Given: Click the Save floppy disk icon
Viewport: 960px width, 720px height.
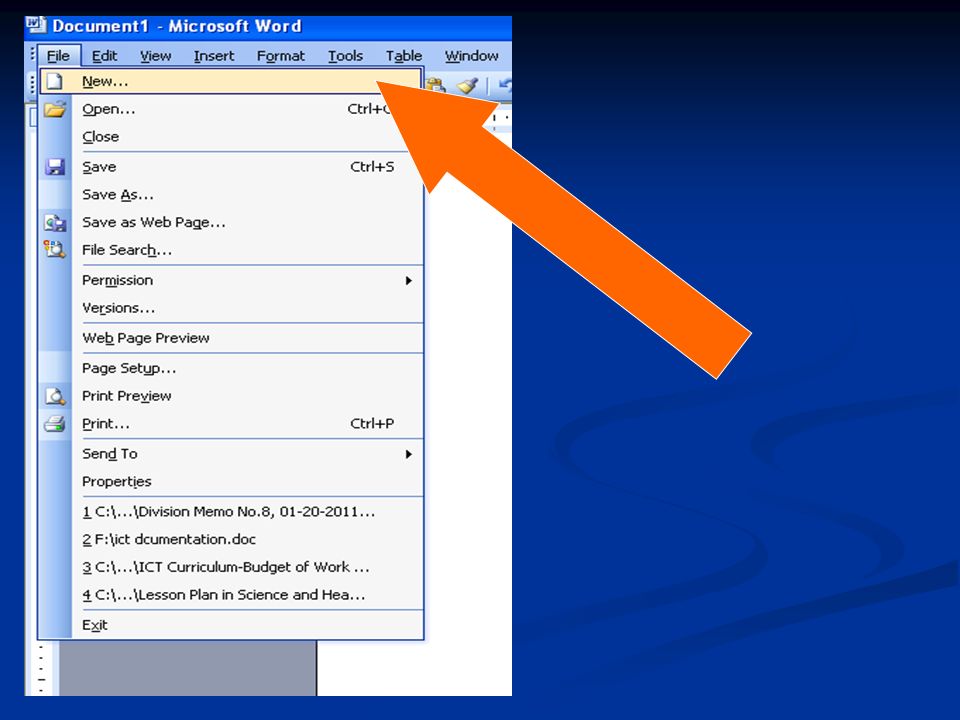Looking at the screenshot, I should pyautogui.click(x=54, y=167).
